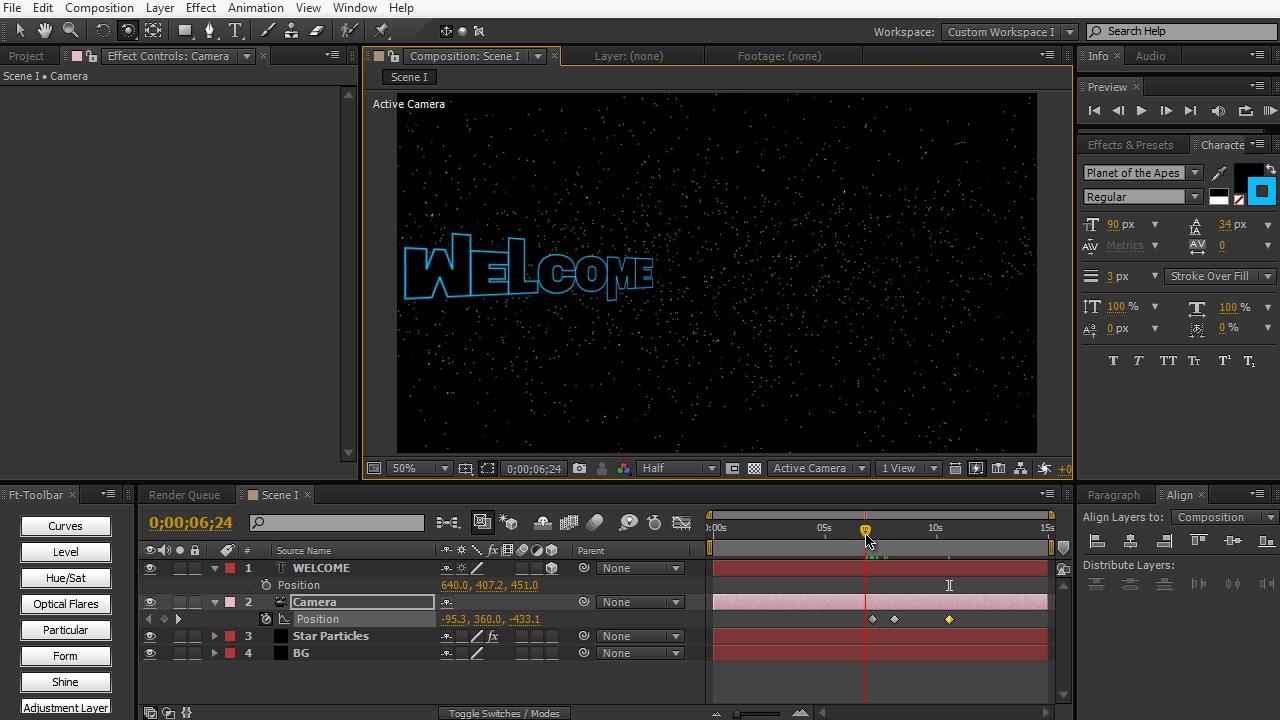Open the Regular font style dropdown
This screenshot has width=1280, height=720.
click(1142, 197)
